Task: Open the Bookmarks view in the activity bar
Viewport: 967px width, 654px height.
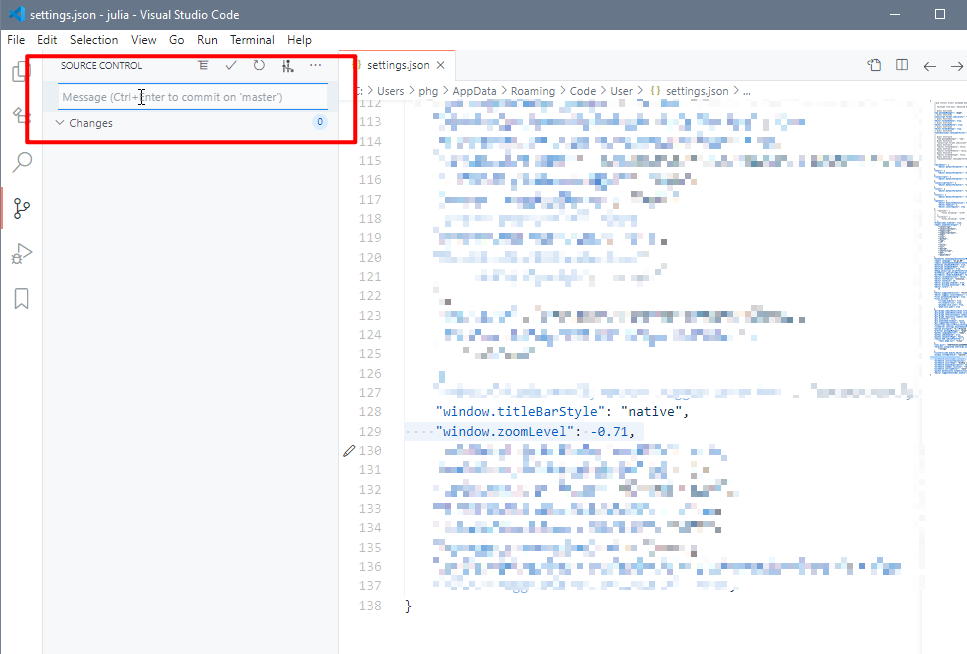Action: click(x=22, y=298)
